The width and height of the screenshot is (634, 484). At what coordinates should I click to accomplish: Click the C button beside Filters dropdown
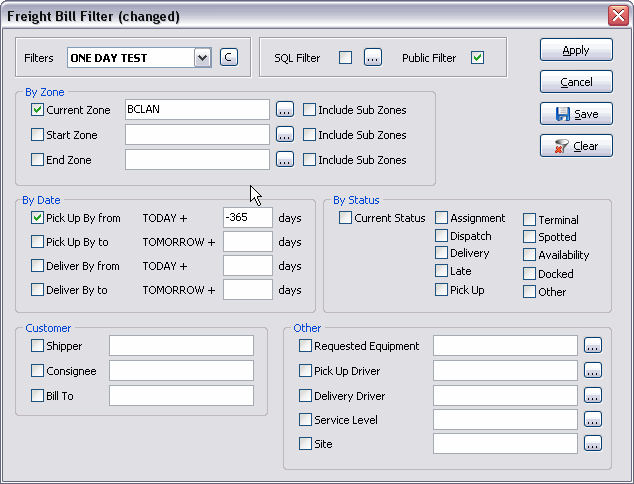229,58
